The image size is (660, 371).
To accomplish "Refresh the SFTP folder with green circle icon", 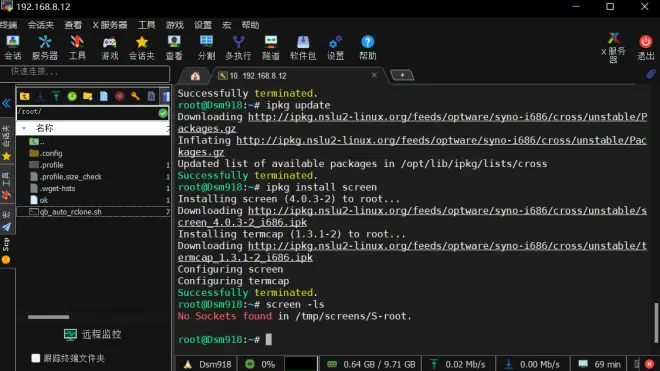I will [72, 96].
